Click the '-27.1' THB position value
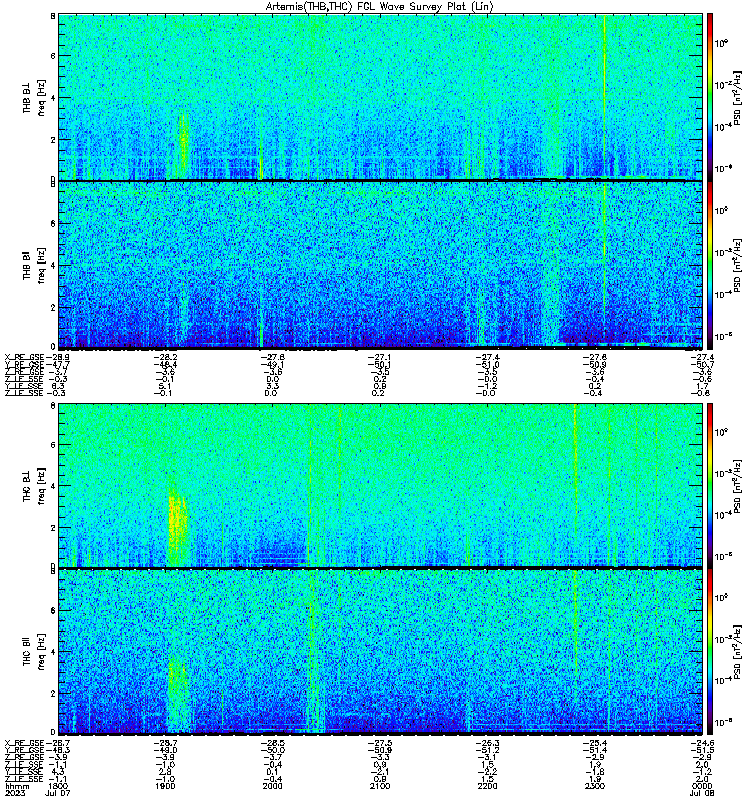Screen dimensions: 750x800 click(x=380, y=358)
